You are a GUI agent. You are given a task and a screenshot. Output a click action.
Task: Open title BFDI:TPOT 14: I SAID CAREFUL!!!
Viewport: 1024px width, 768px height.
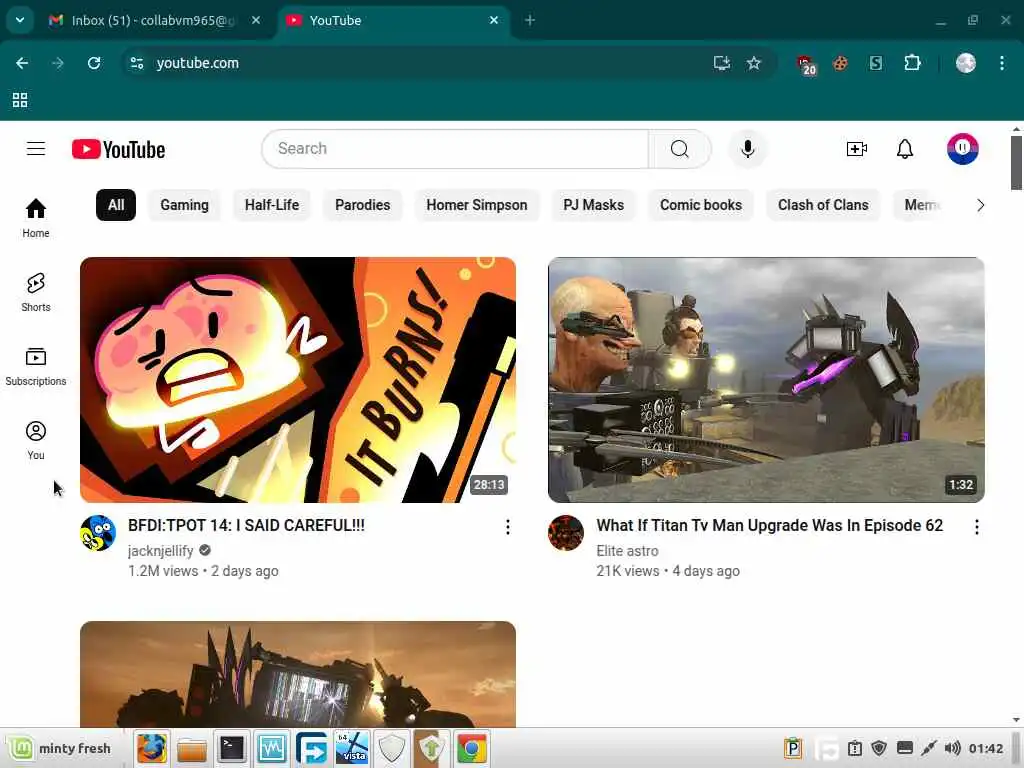point(246,526)
